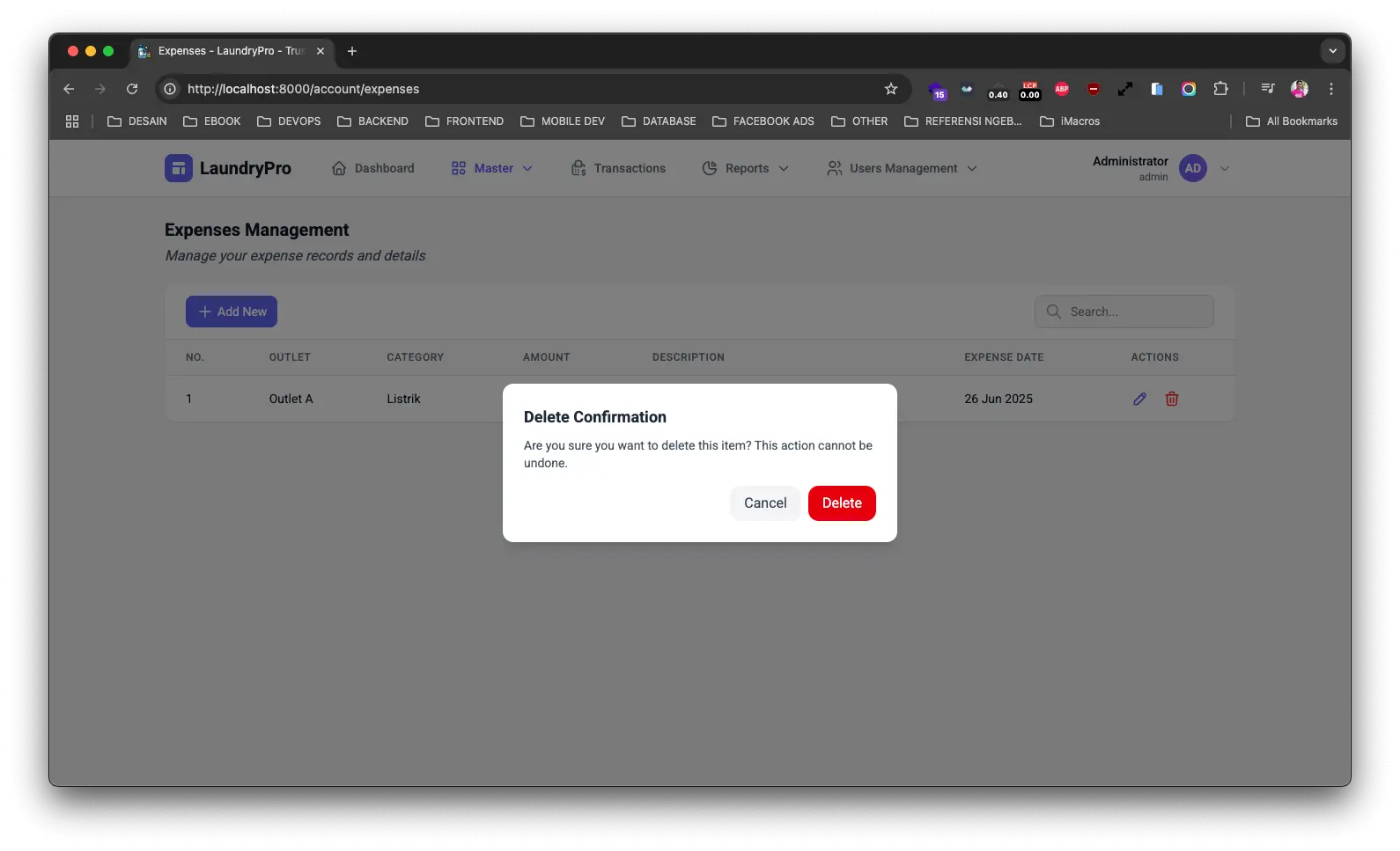This screenshot has height=851, width=1400.
Task: Go to the Dashboard menu item
Action: click(x=373, y=168)
